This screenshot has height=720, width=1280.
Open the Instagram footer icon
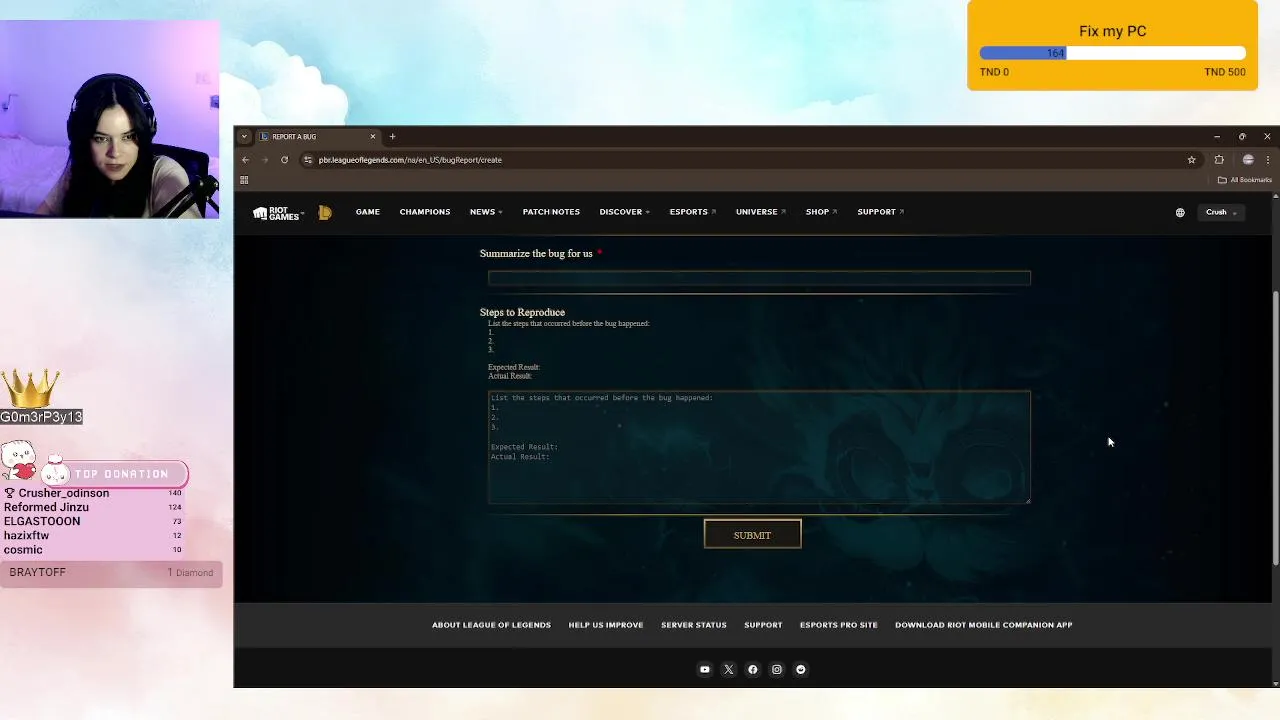click(777, 670)
